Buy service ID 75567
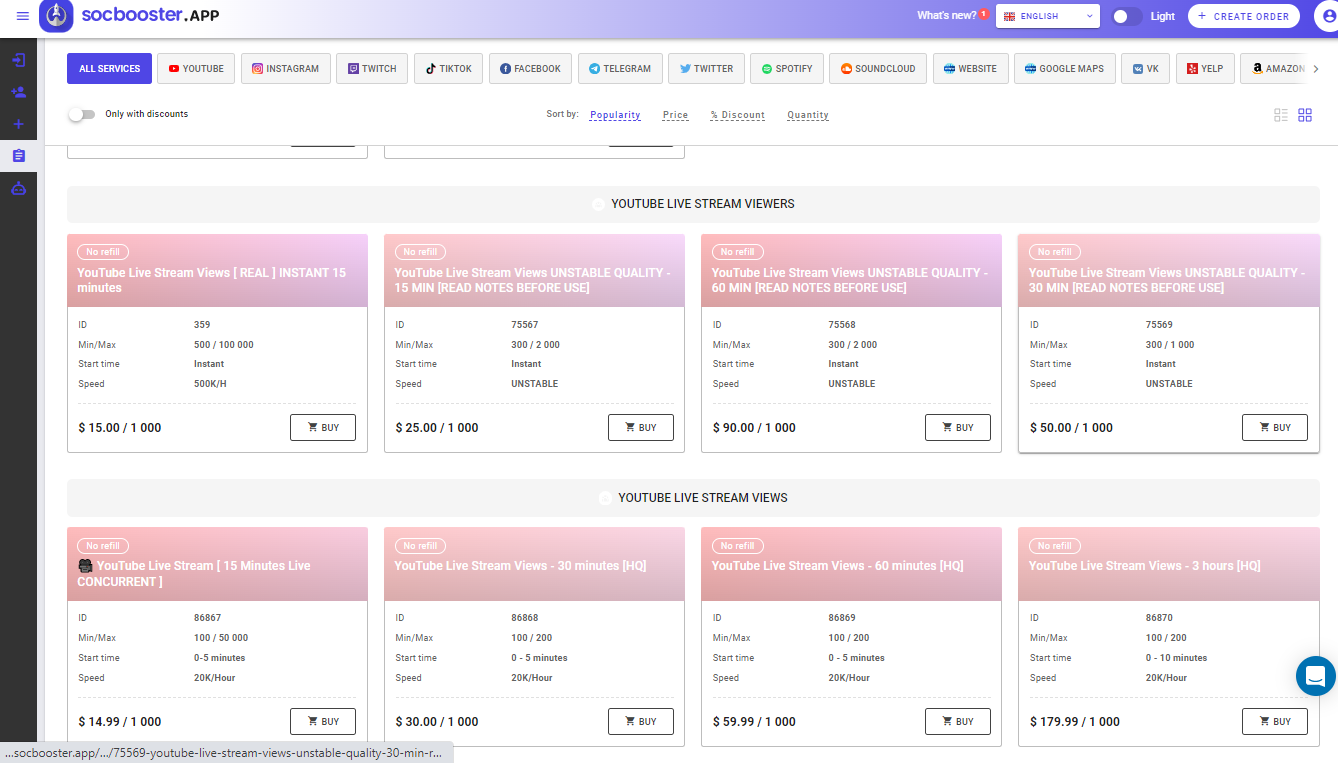Viewport: 1338px width, 763px height. click(641, 427)
